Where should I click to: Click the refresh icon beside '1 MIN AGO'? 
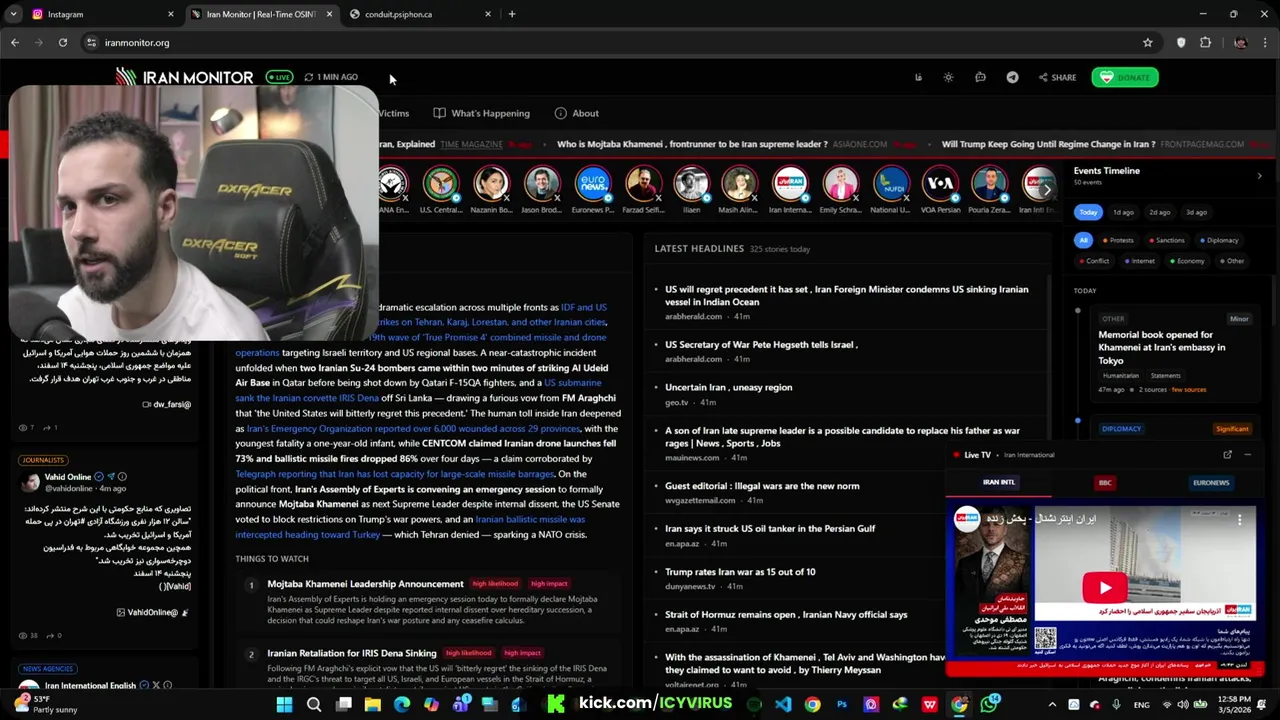point(309,77)
